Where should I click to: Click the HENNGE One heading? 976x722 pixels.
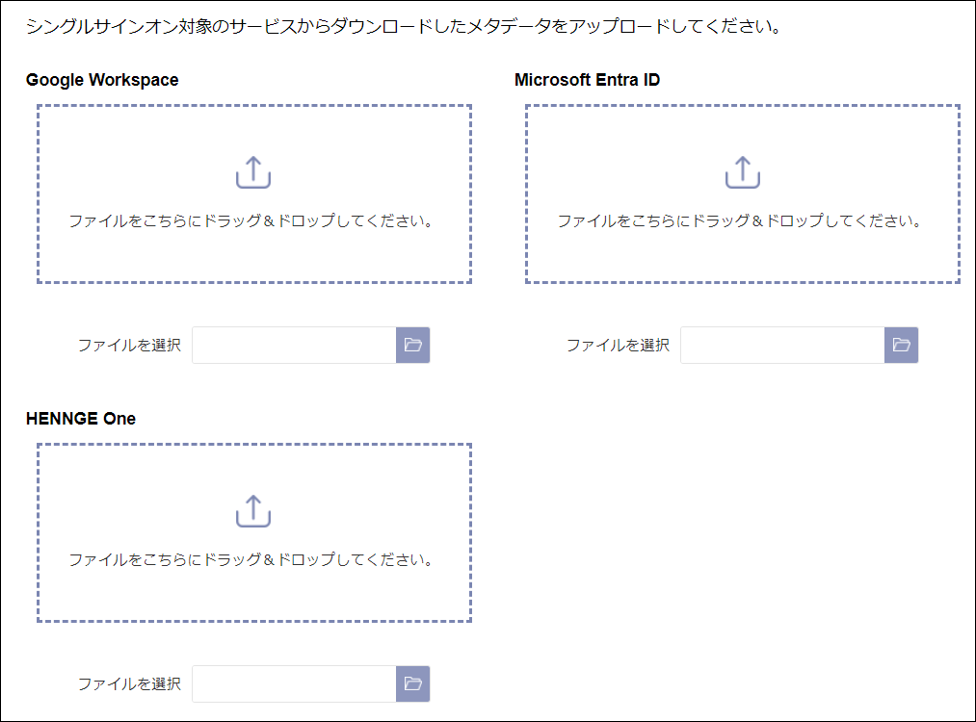click(x=81, y=418)
